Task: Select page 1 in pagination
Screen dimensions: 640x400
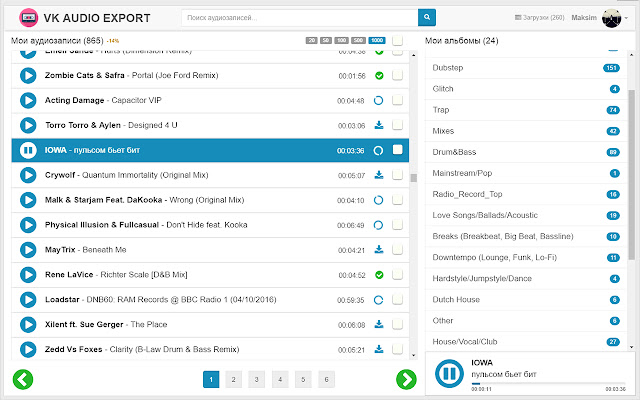Action: coord(211,380)
